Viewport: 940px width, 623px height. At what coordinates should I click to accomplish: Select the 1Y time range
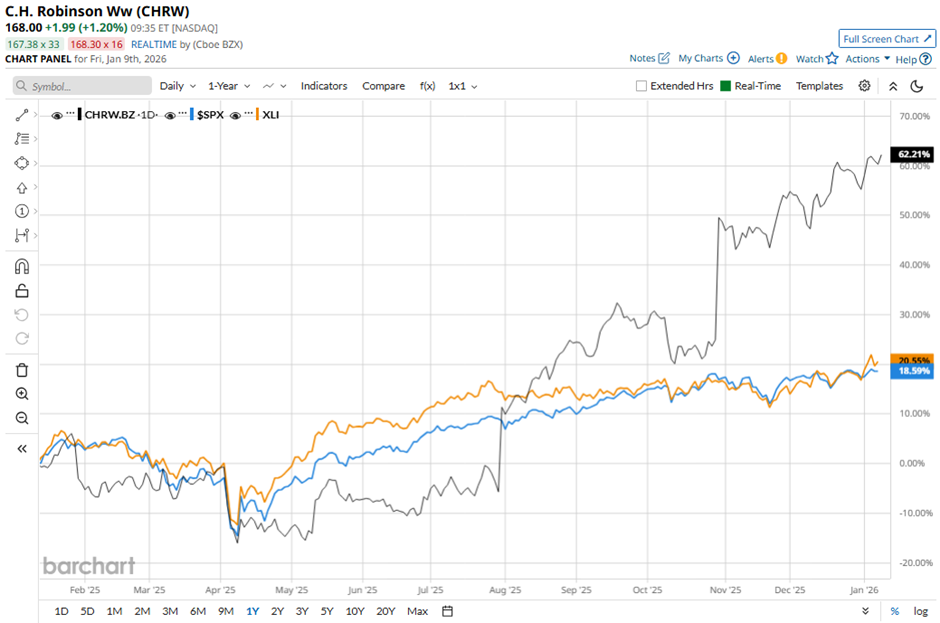pyautogui.click(x=252, y=611)
